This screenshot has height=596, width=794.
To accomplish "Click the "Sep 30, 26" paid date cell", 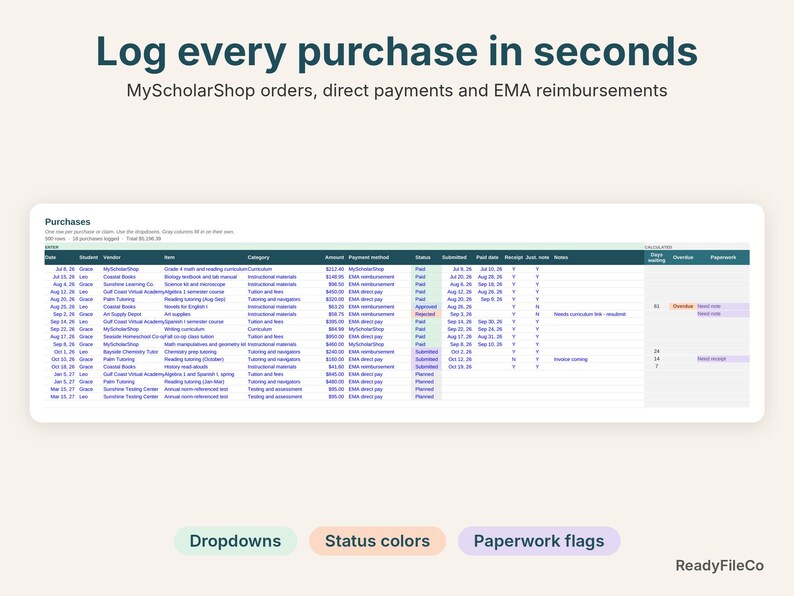I will [x=490, y=322].
